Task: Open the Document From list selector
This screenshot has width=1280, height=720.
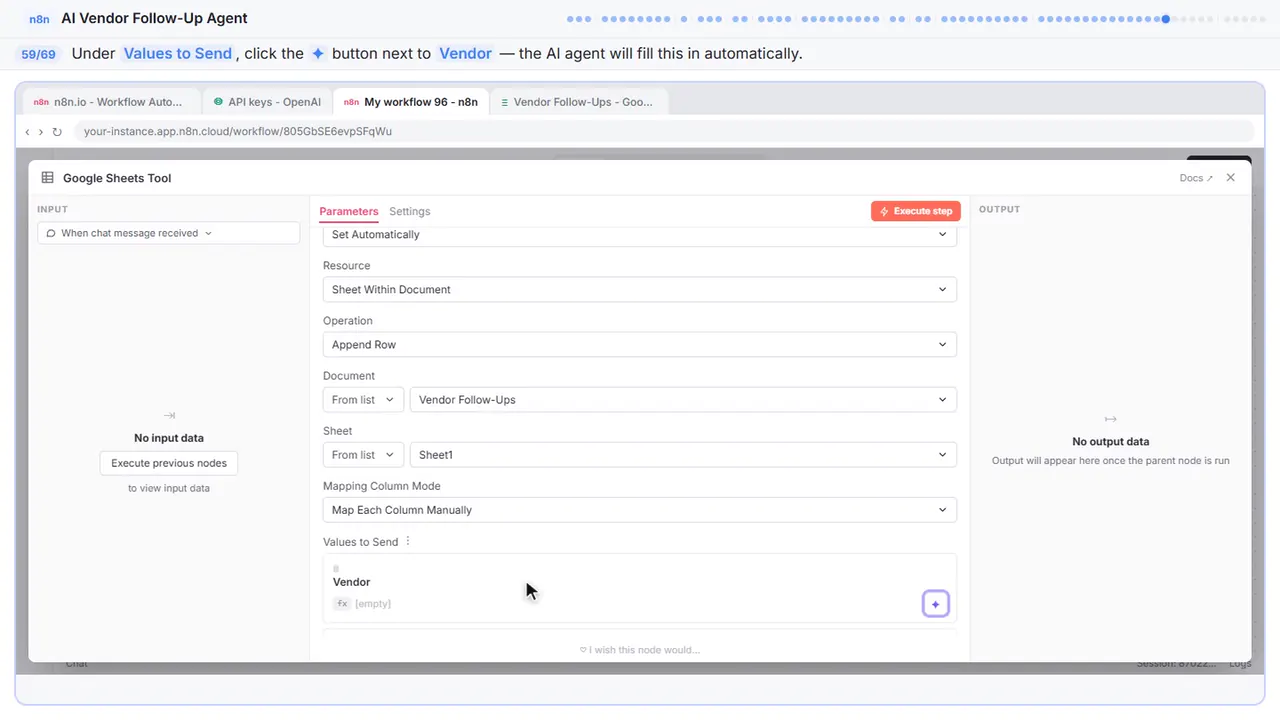Action: click(x=364, y=400)
